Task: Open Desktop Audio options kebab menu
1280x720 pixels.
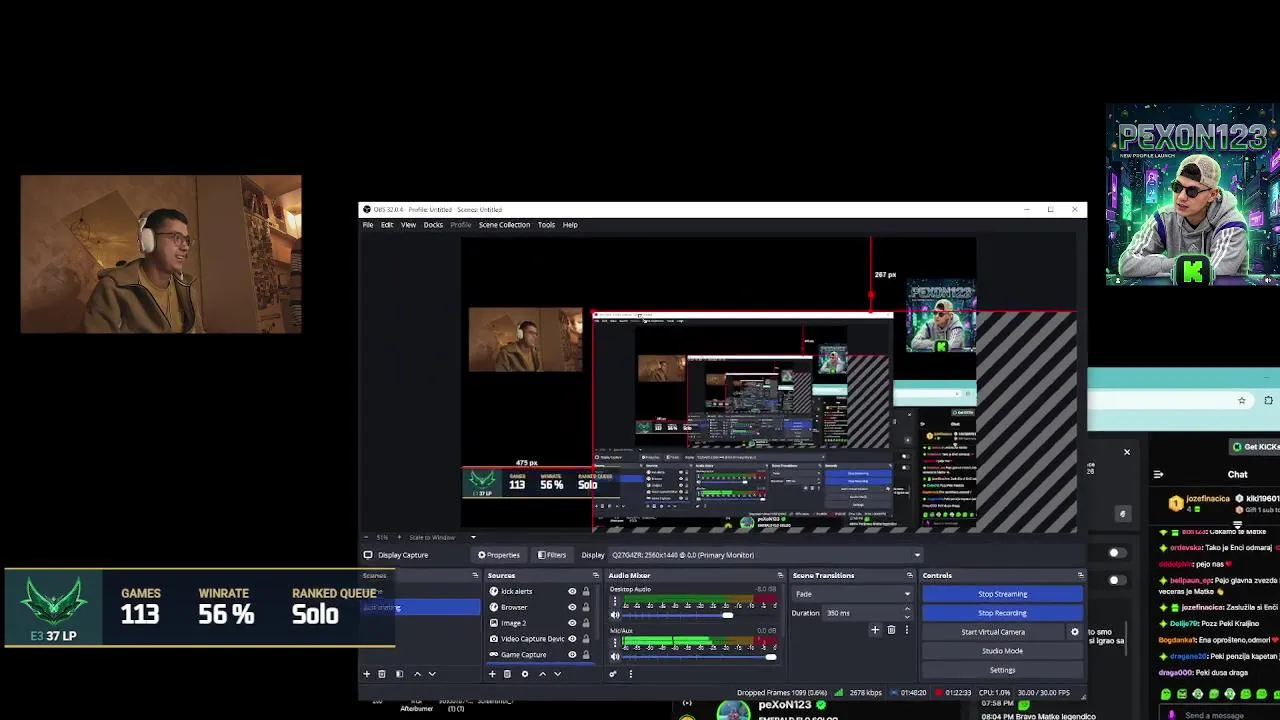Action: coord(615,601)
